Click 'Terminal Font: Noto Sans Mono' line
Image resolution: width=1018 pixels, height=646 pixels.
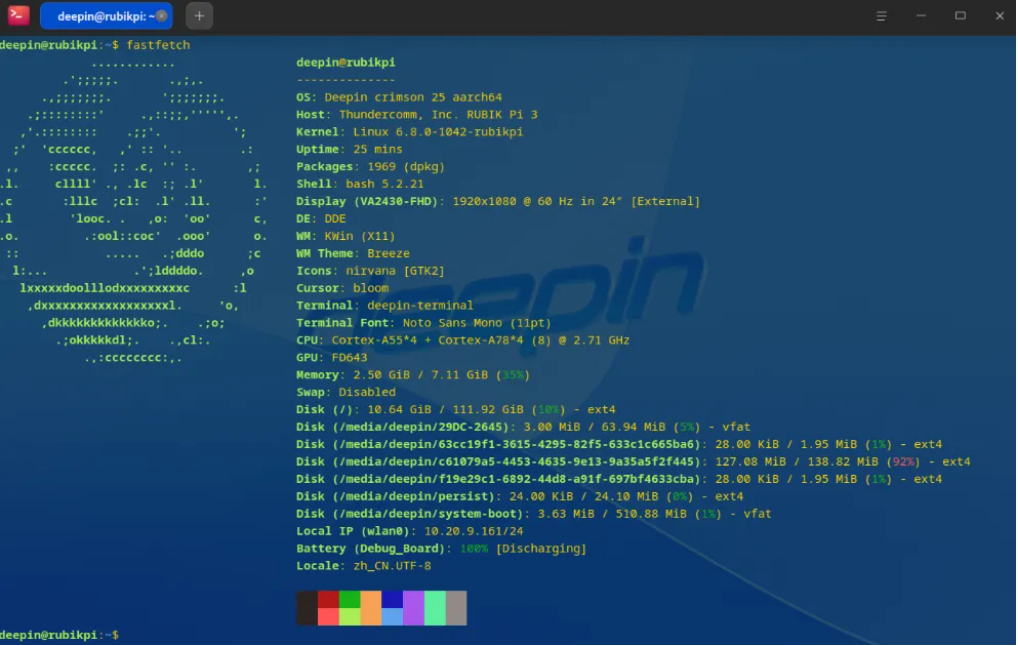(x=424, y=323)
